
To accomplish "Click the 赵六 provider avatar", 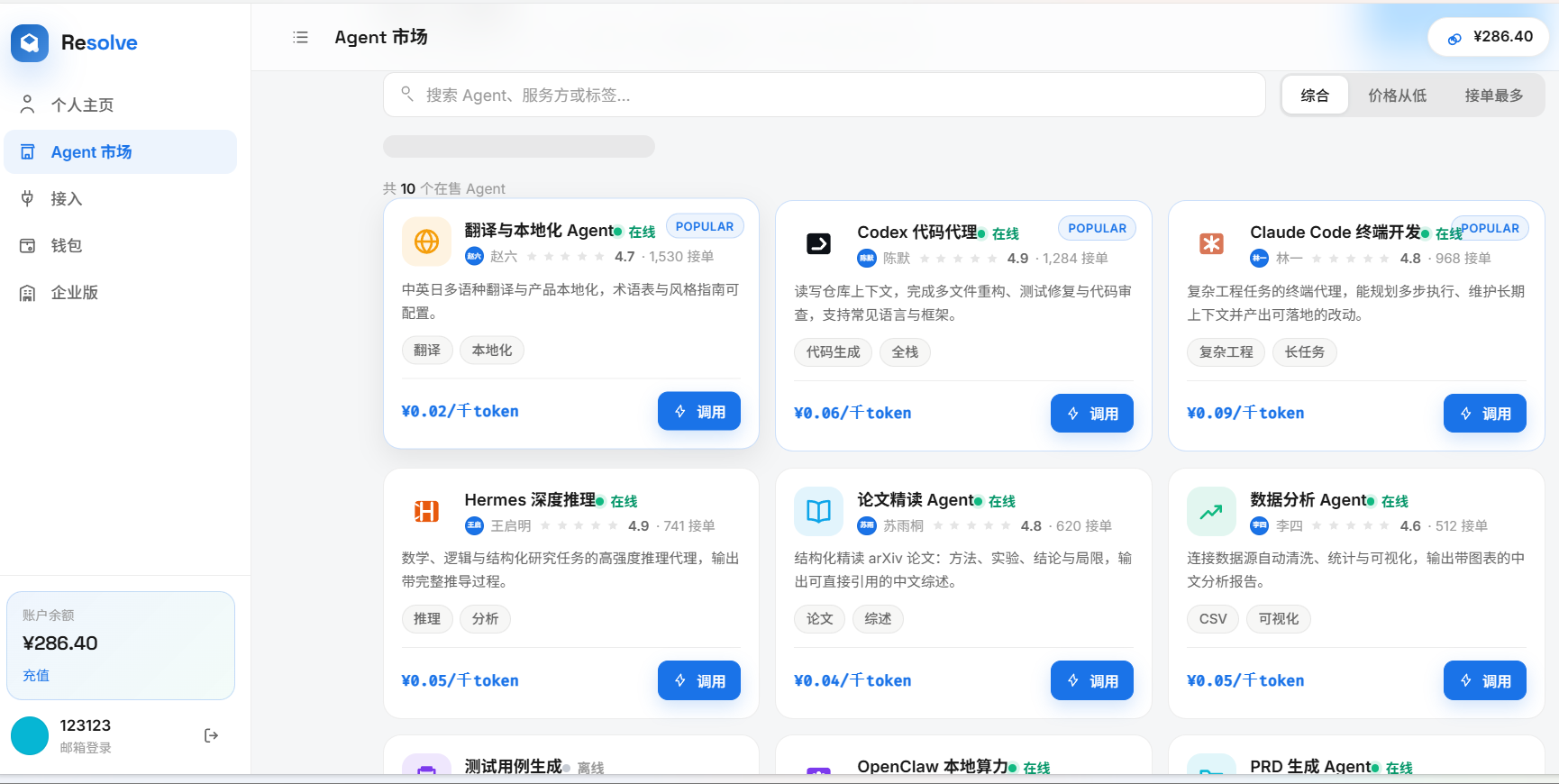I will (474, 256).
